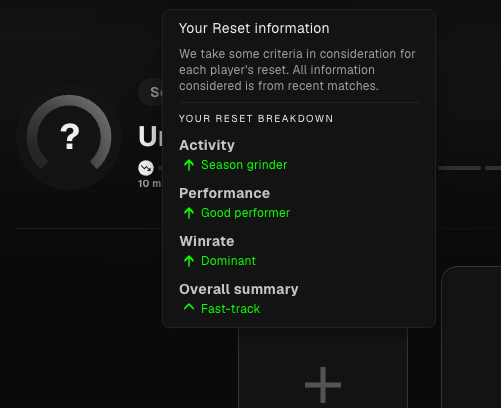Click the reset criteria description paragraph
The height and width of the screenshot is (408, 501).
297,70
